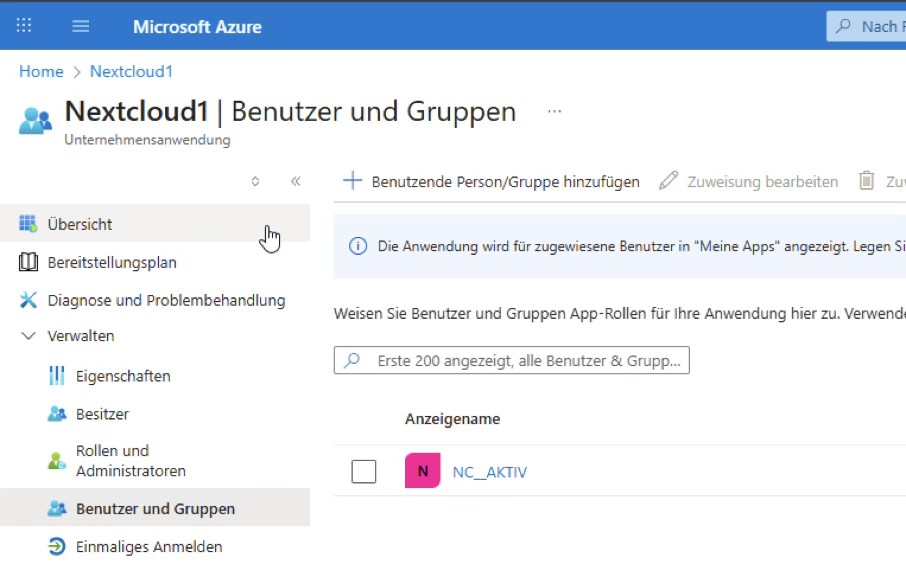Click the Bereitstellungsplan book icon
Viewport: 906px width, 564px height.
(x=28, y=262)
